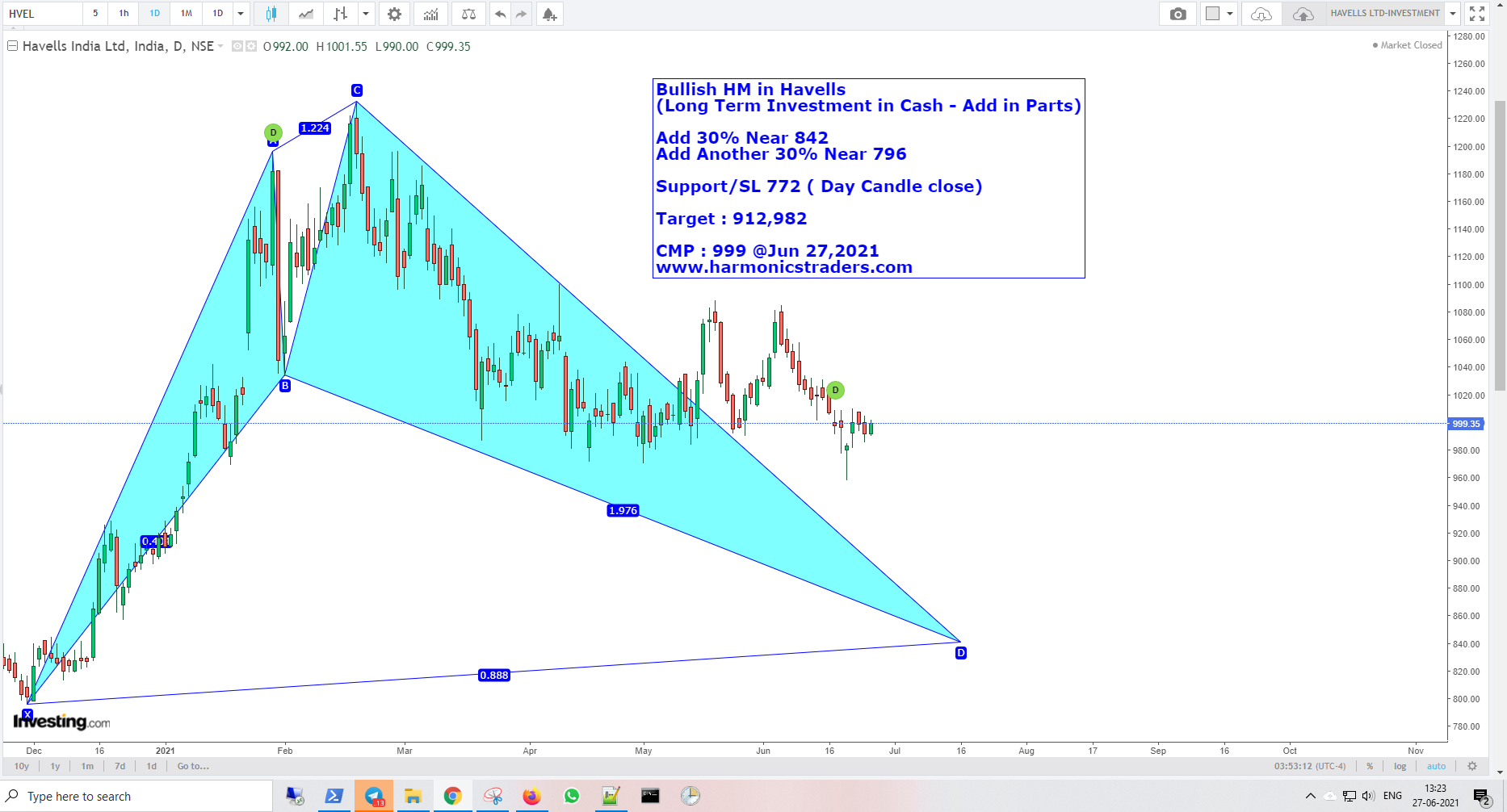Click the HAVELLS LTD-INVESTMENT layout name
Viewport: 1507px width, 812px height.
(x=1385, y=14)
